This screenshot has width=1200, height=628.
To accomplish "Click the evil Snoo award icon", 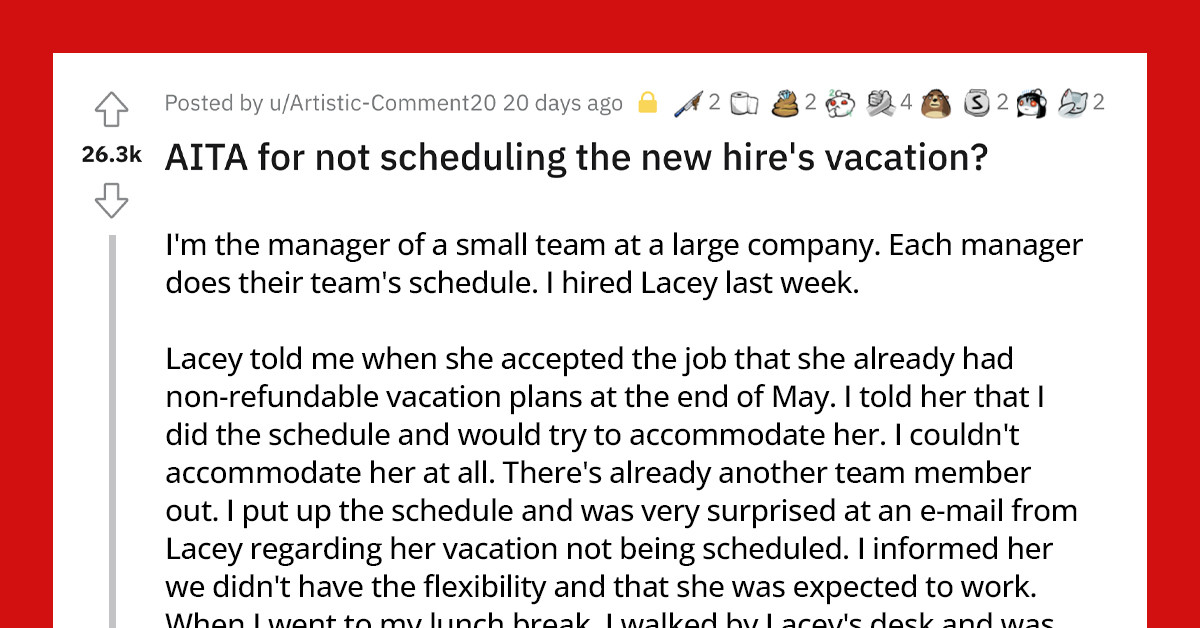I will pyautogui.click(x=838, y=102).
